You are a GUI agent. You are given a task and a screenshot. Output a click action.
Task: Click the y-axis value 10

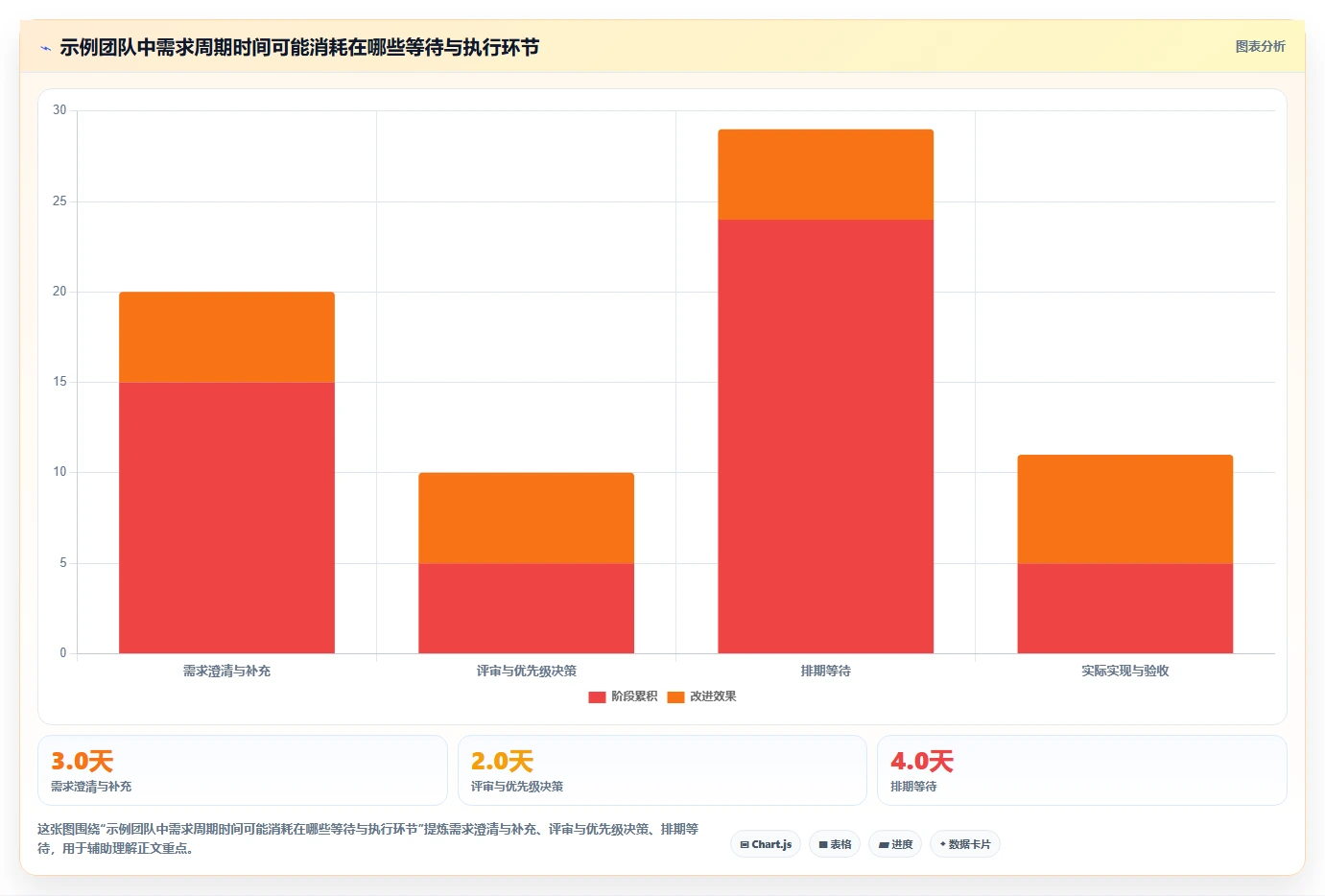click(x=59, y=472)
